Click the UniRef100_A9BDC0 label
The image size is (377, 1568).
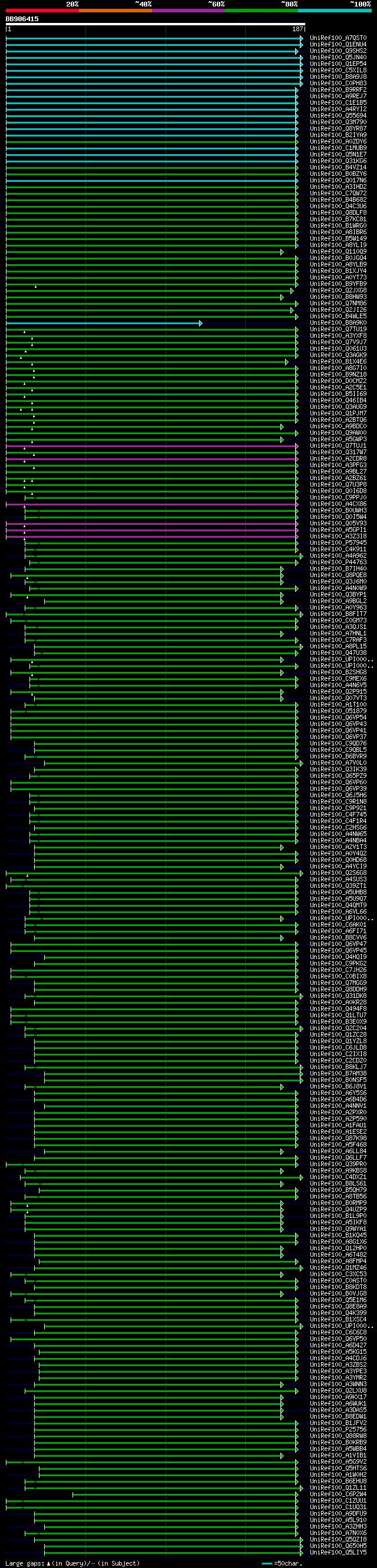(338, 427)
